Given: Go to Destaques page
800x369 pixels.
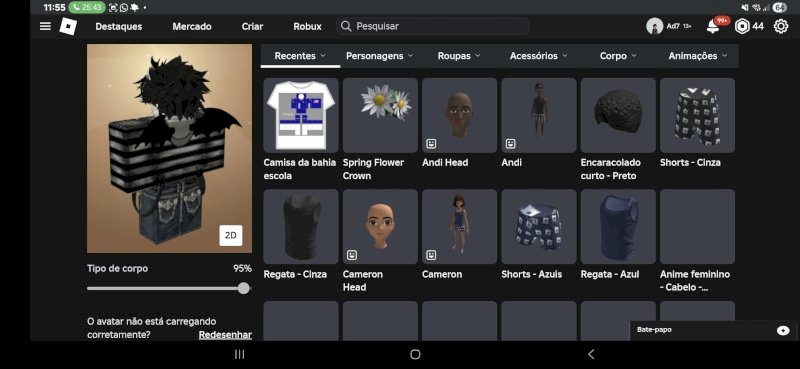Looking at the screenshot, I should (x=119, y=27).
